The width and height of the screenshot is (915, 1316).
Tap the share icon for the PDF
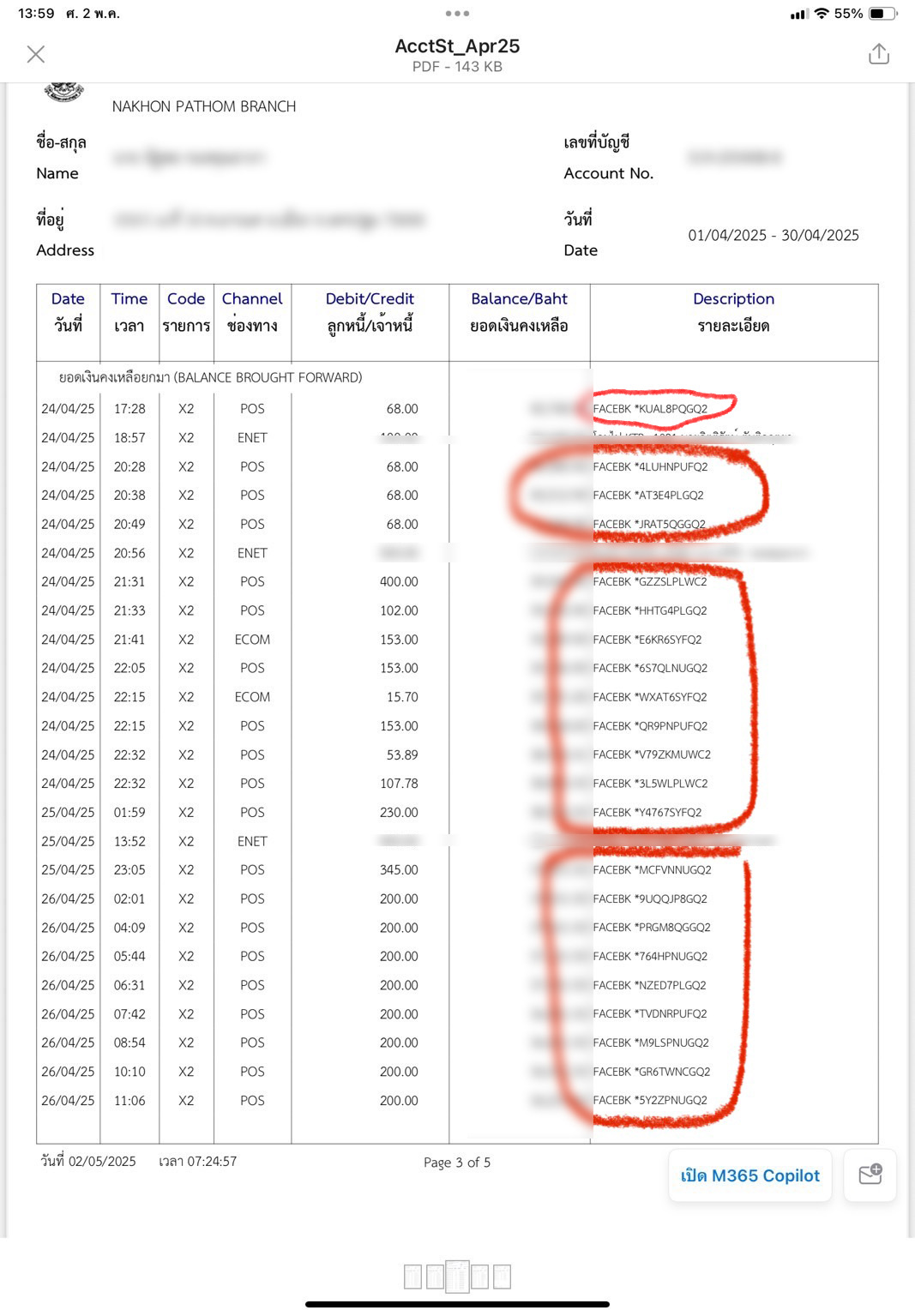point(878,54)
